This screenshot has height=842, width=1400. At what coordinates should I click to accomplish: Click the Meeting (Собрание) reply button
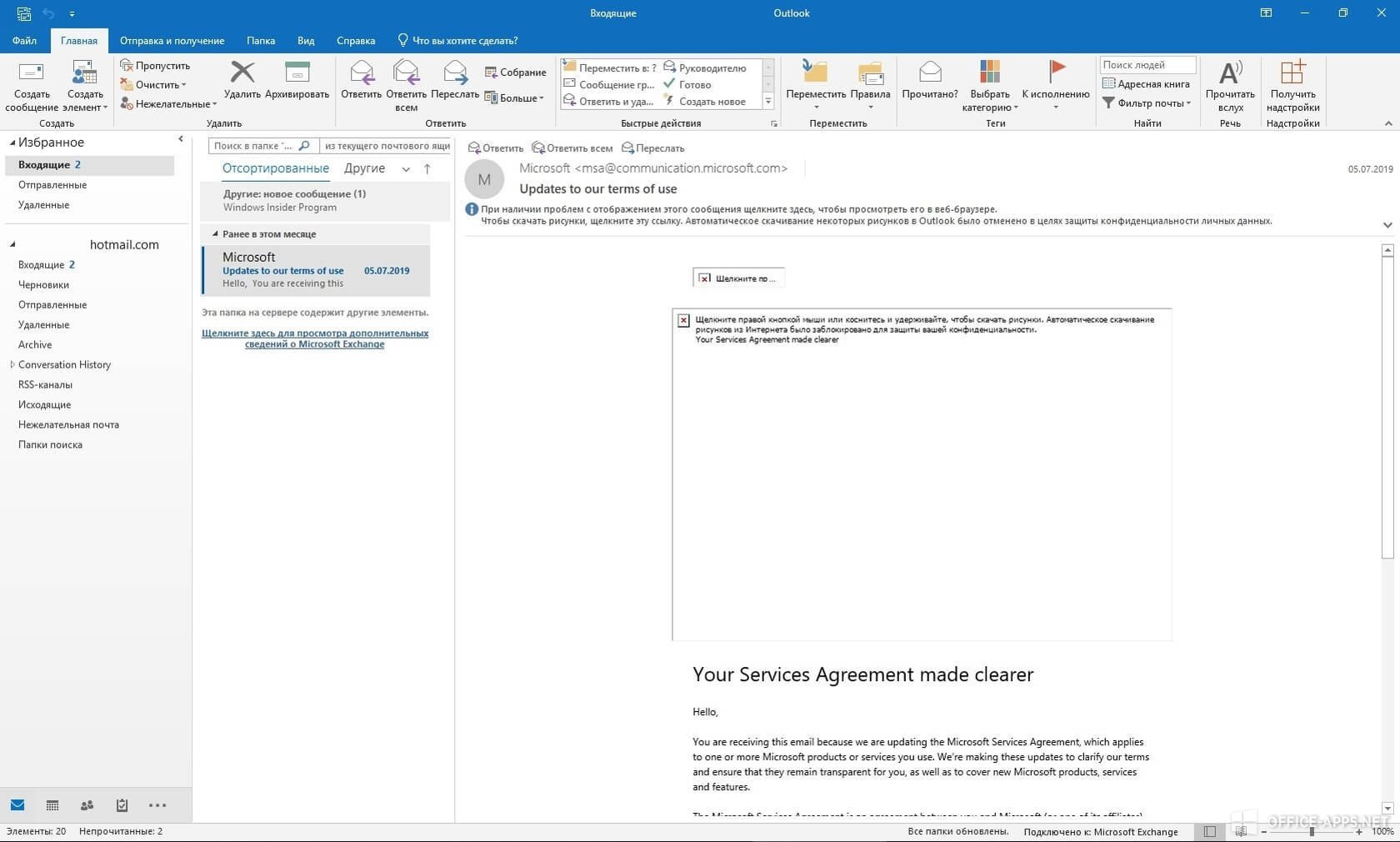click(x=515, y=73)
